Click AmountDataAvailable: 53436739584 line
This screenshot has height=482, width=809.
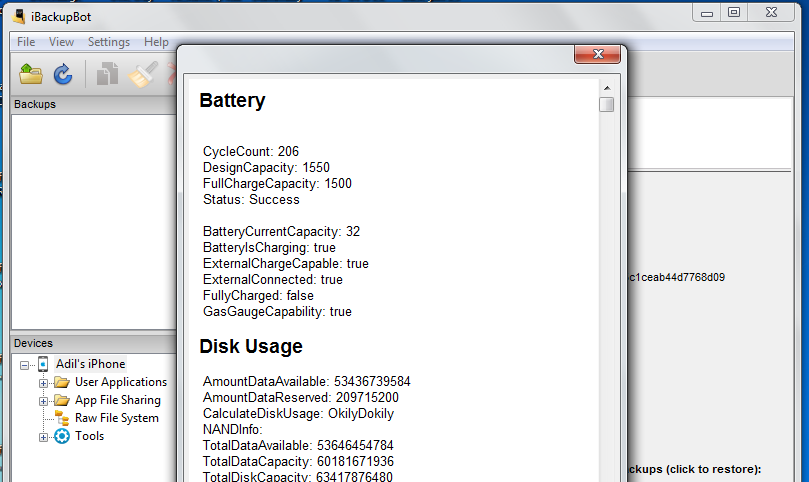pyautogui.click(x=306, y=382)
